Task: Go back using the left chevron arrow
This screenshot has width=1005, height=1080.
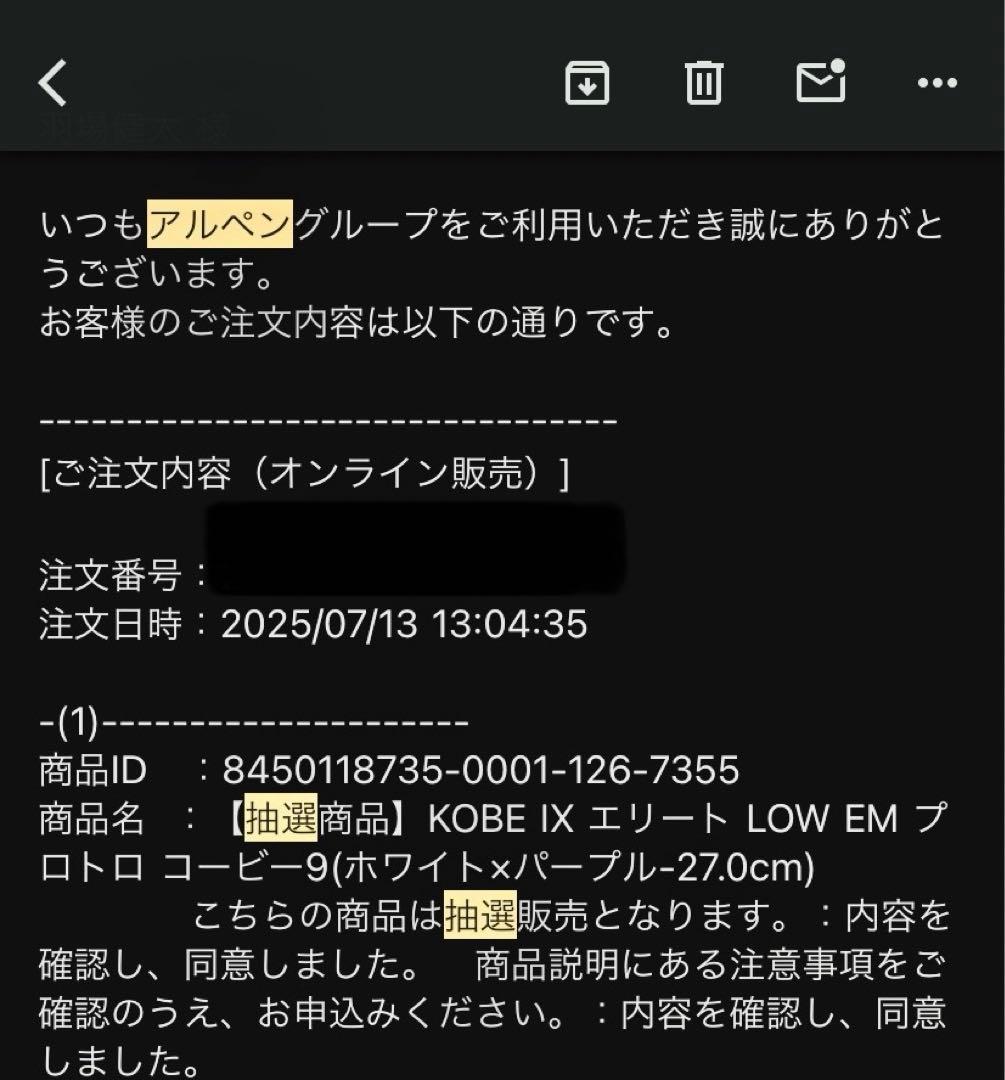Action: [52, 83]
